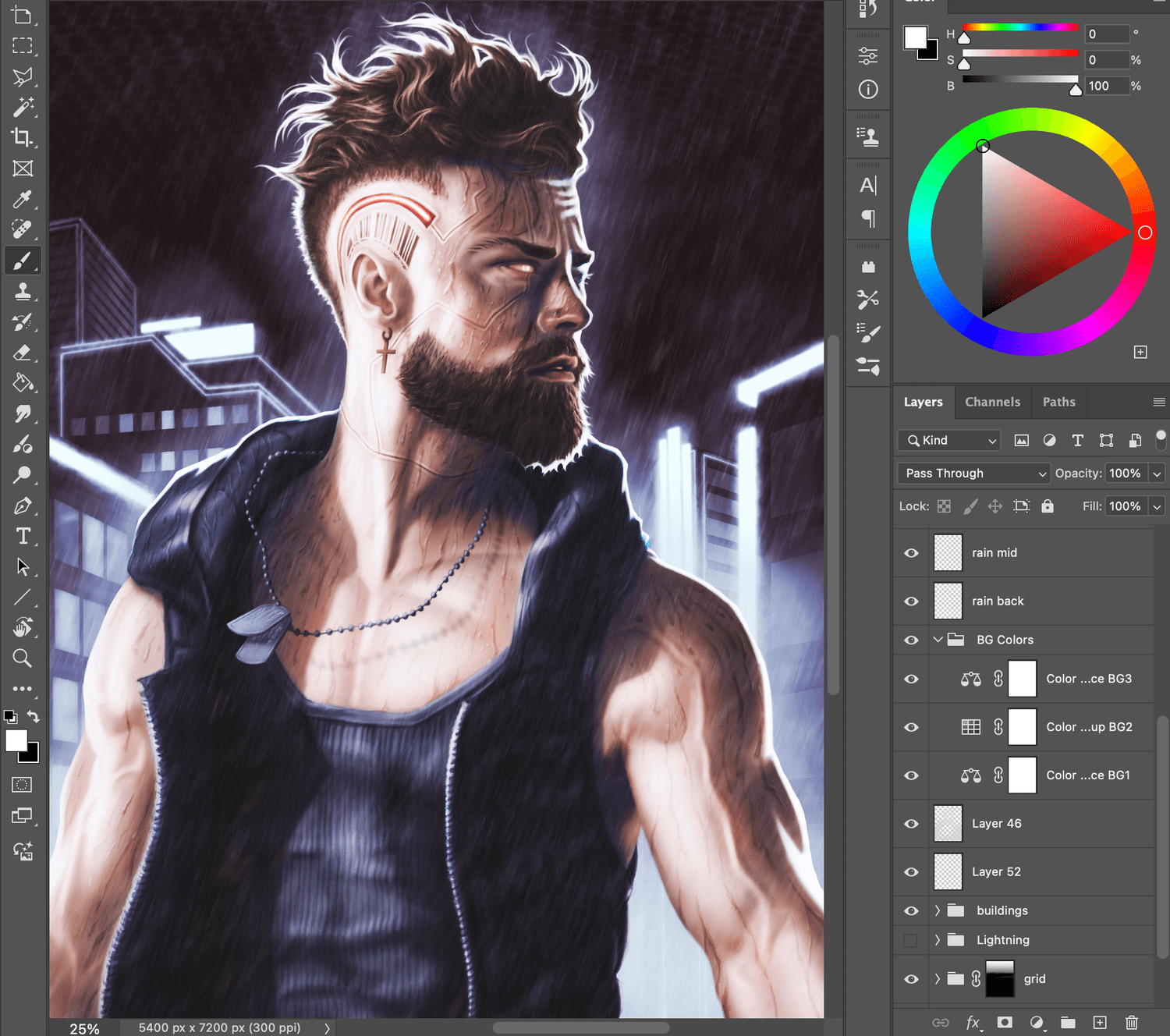This screenshot has width=1170, height=1036.
Task: Open the Edit Toolbar ellipsis menu
Action: [23, 689]
